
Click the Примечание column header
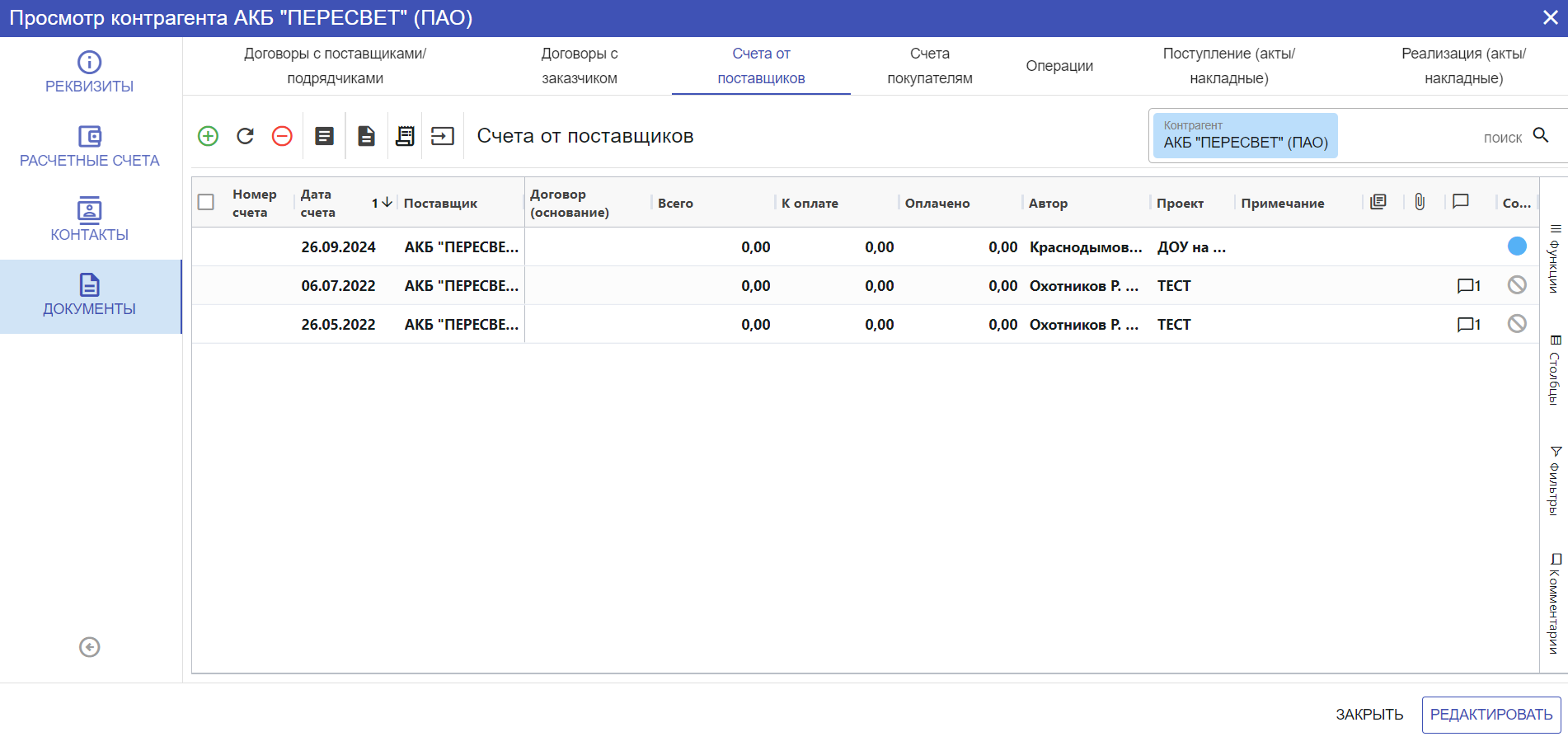point(1283,203)
